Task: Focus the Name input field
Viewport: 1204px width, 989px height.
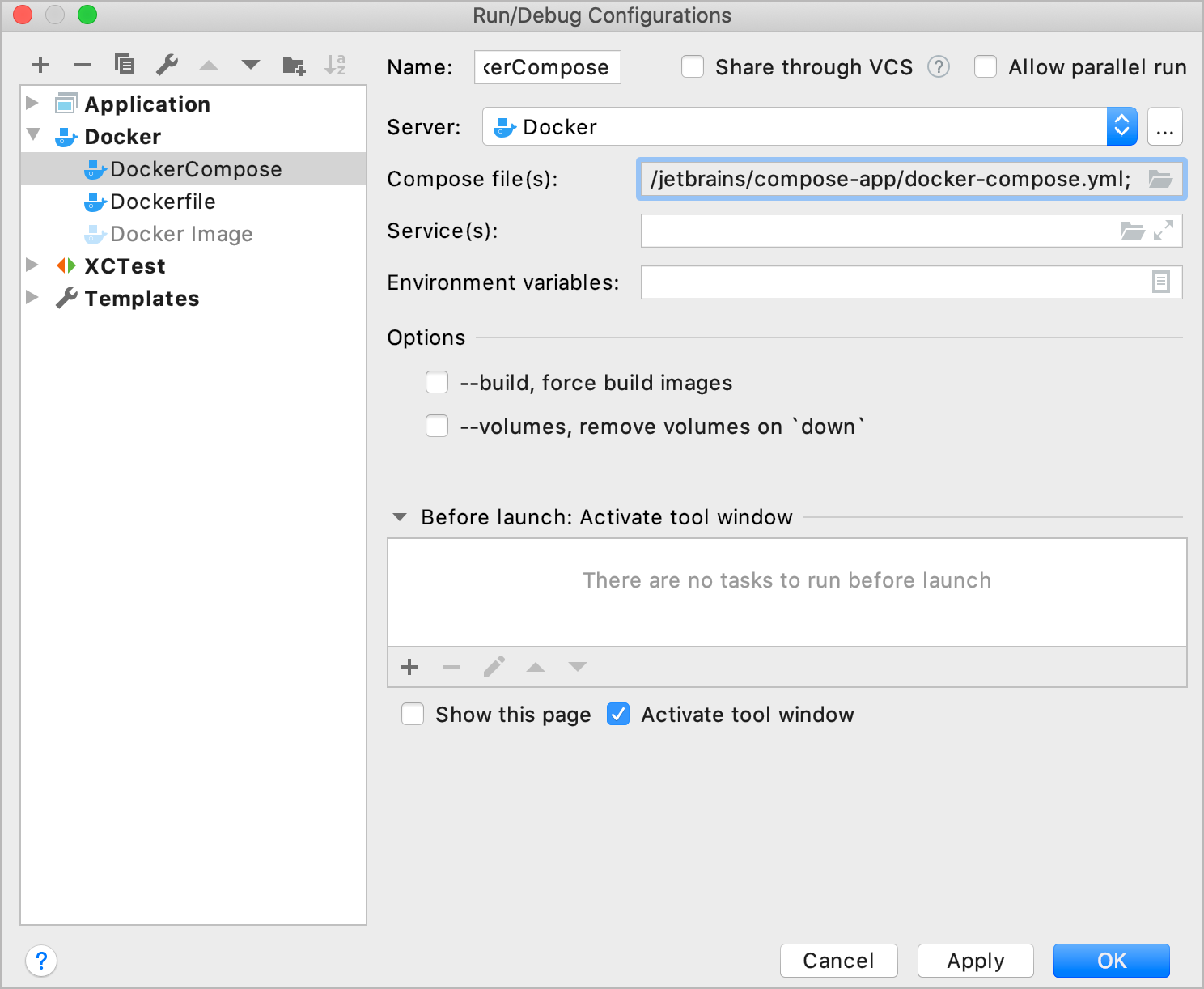Action: coord(548,67)
